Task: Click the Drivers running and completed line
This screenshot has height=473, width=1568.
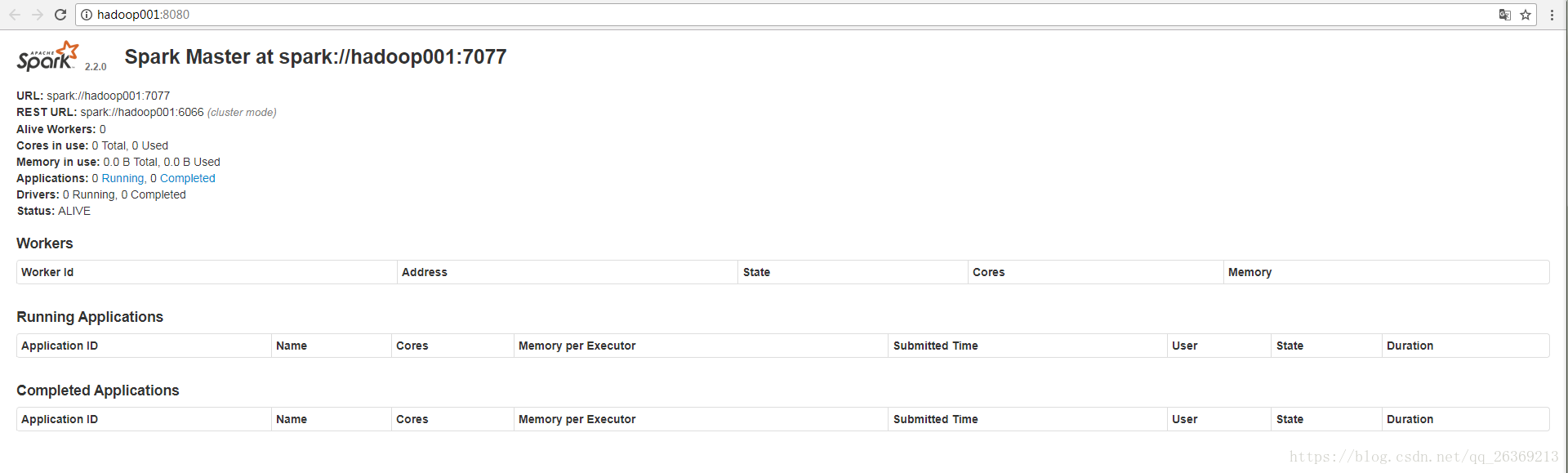Action: point(101,194)
